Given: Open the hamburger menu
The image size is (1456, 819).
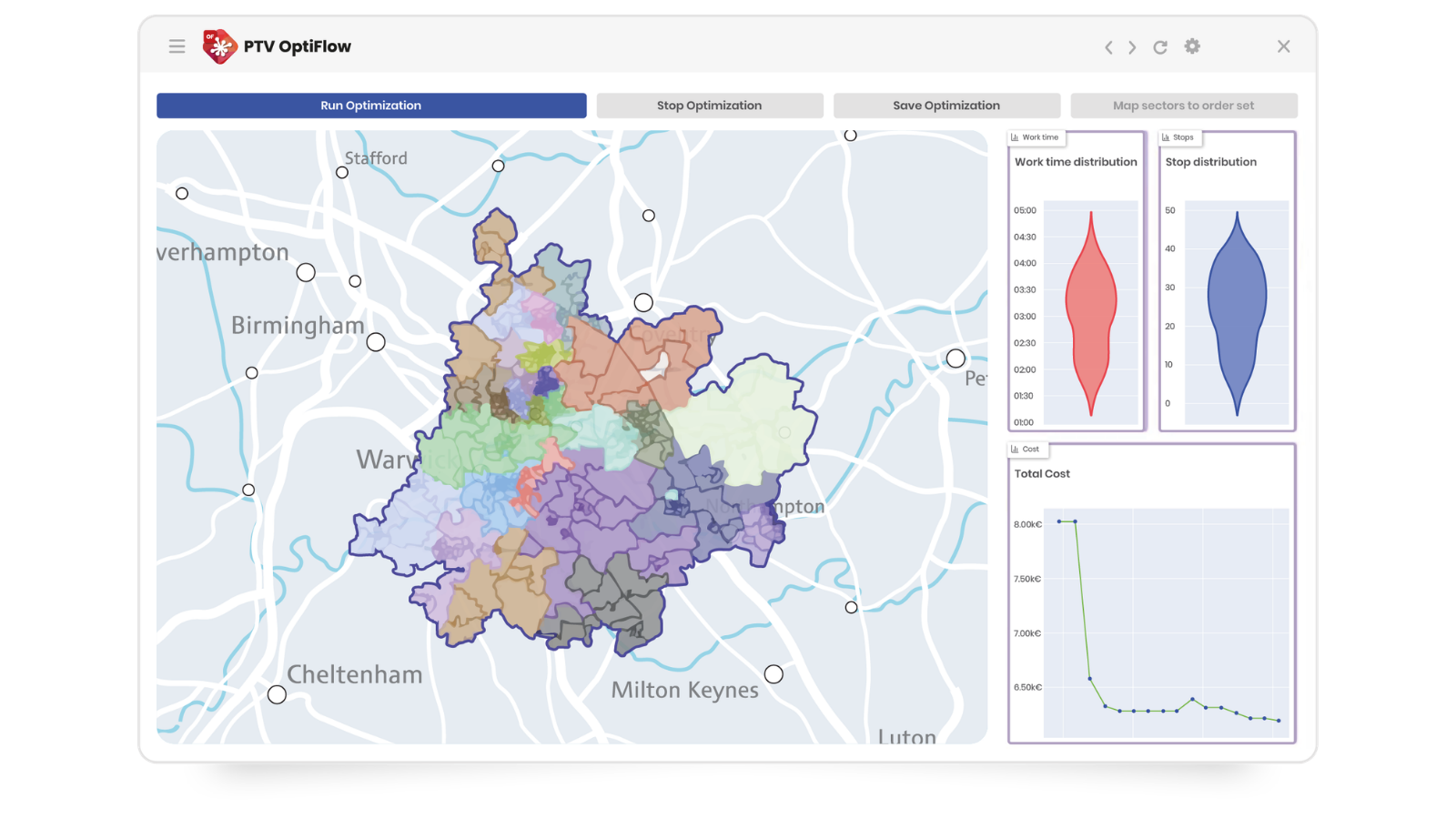Looking at the screenshot, I should point(177,46).
